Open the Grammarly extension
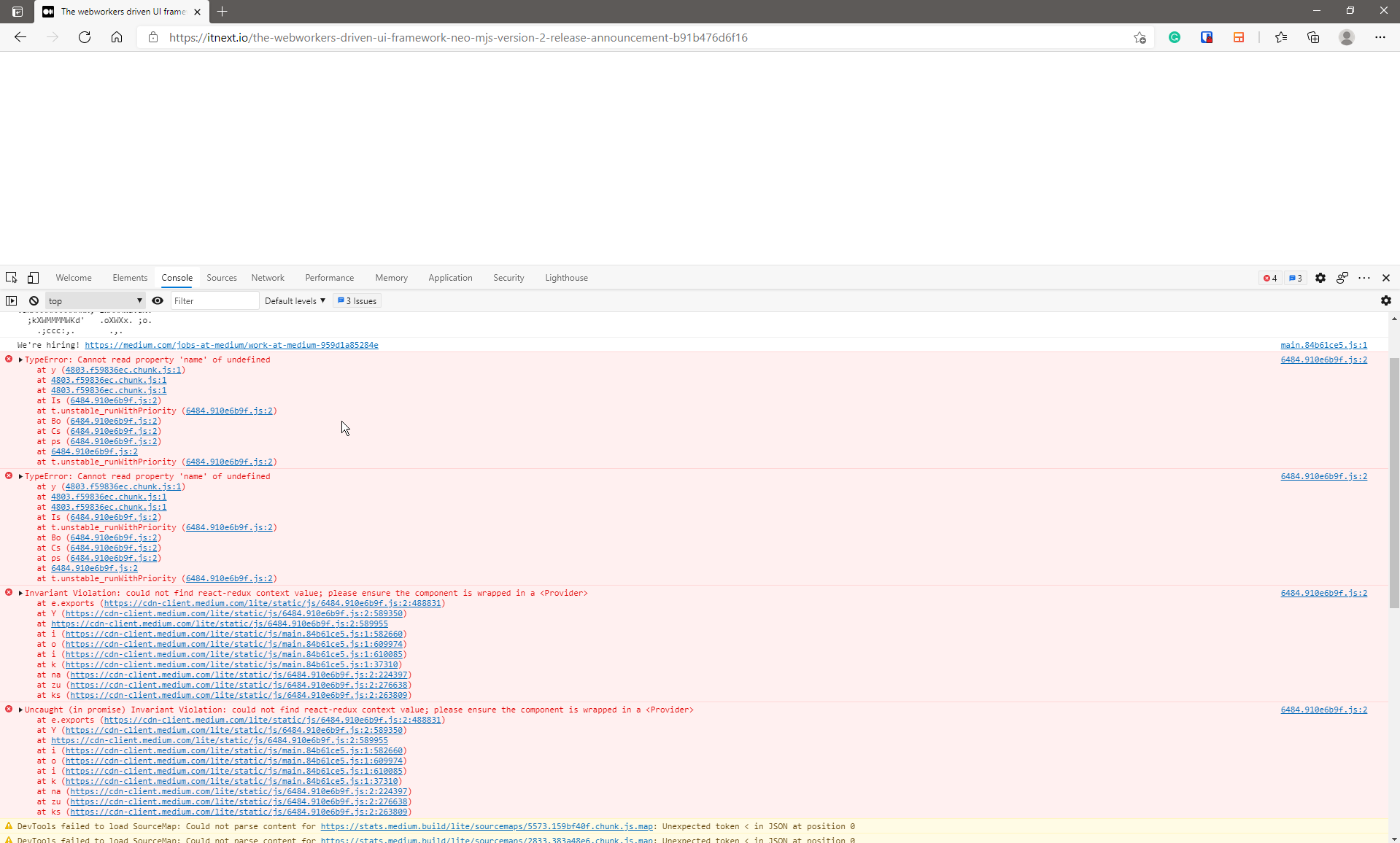Image resolution: width=1400 pixels, height=843 pixels. (1175, 37)
